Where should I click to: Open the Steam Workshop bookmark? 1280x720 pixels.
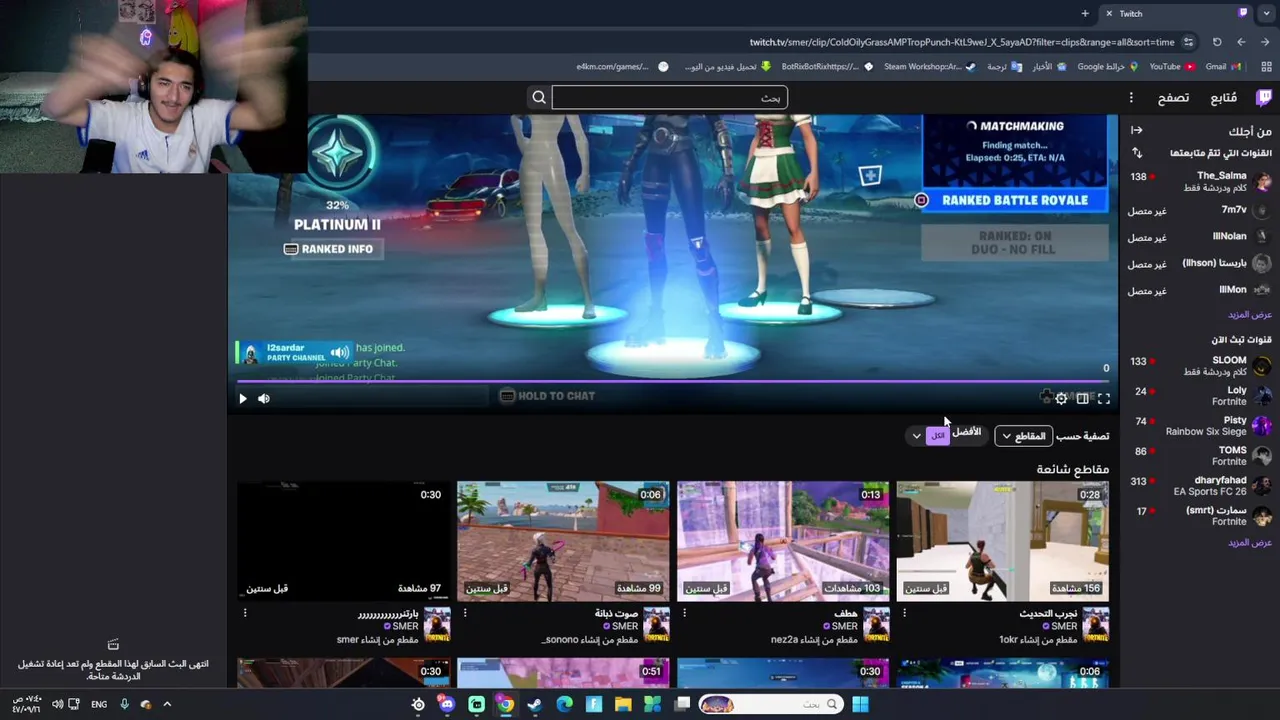pos(930,66)
